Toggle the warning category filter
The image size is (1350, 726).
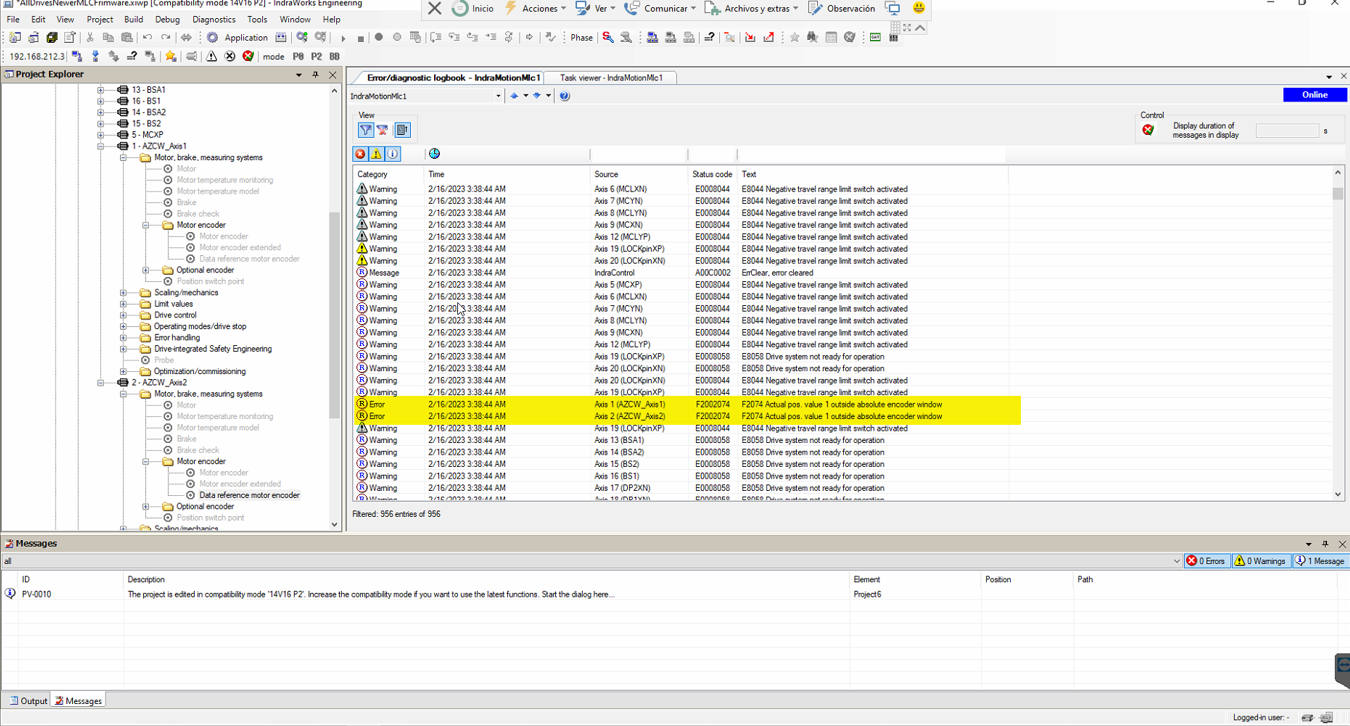point(376,154)
